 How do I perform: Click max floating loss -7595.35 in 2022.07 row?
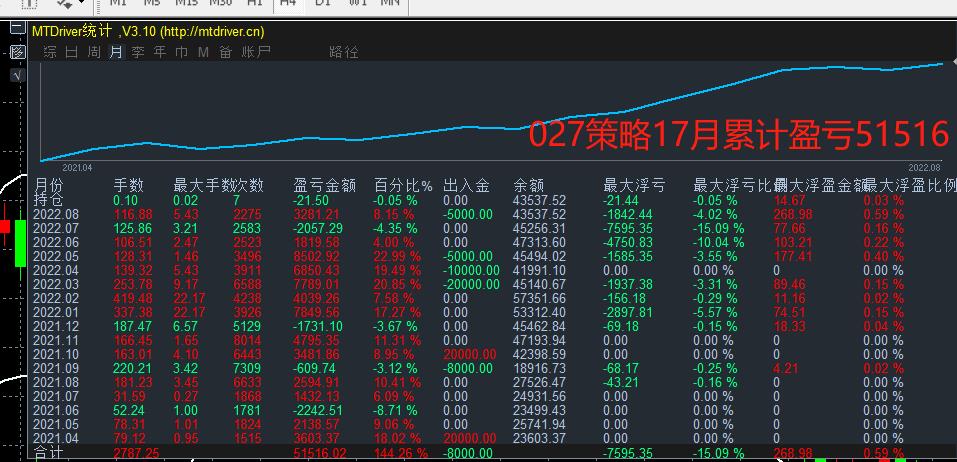tap(628, 228)
